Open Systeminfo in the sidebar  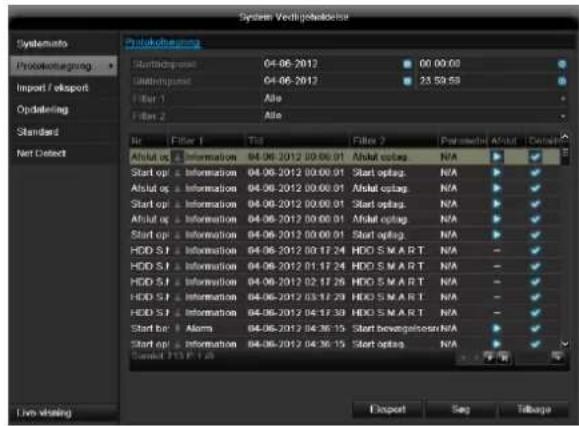63,44
